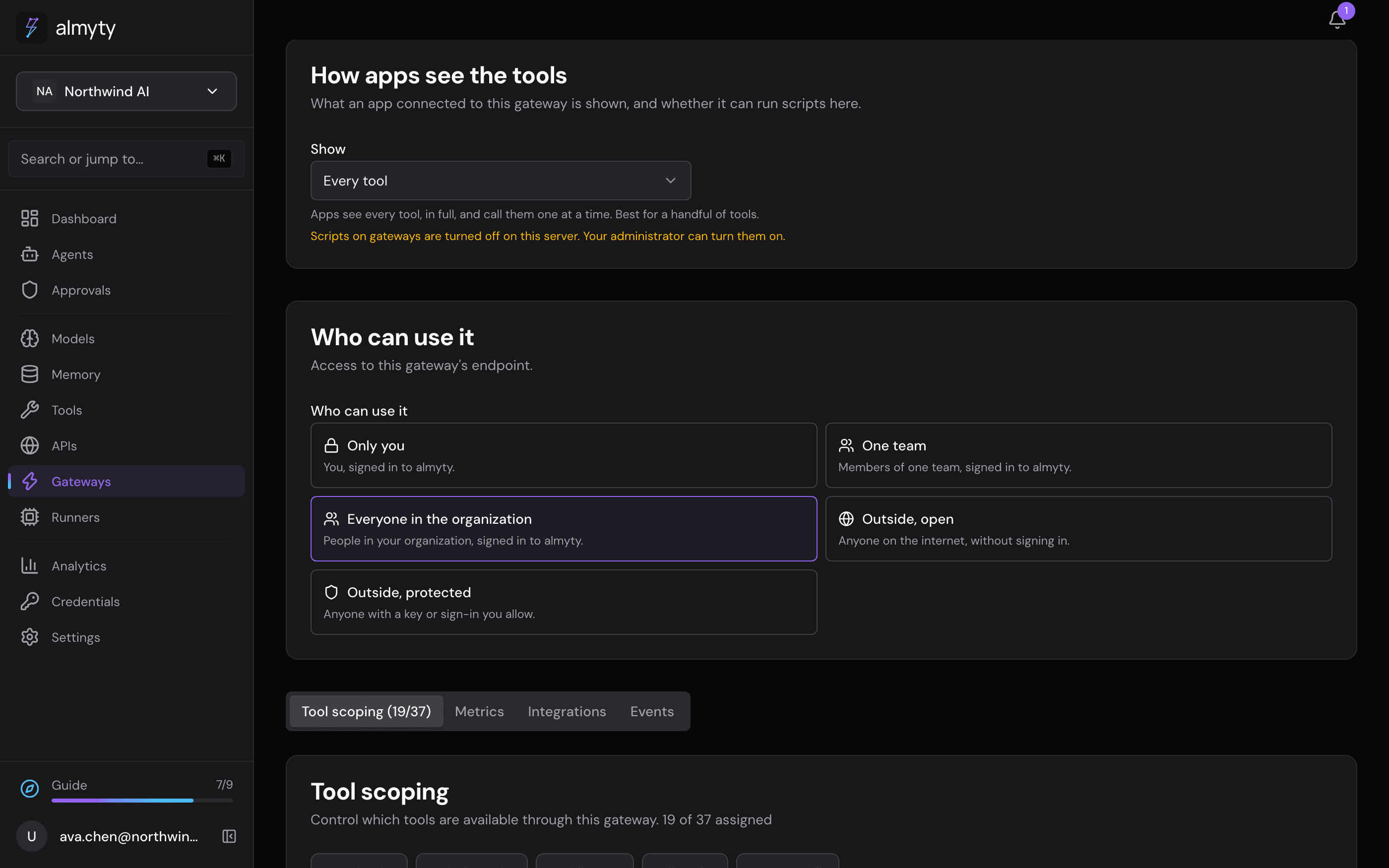Click the Gateways bolt icon
This screenshot has width=1389, height=868.
click(x=30, y=481)
